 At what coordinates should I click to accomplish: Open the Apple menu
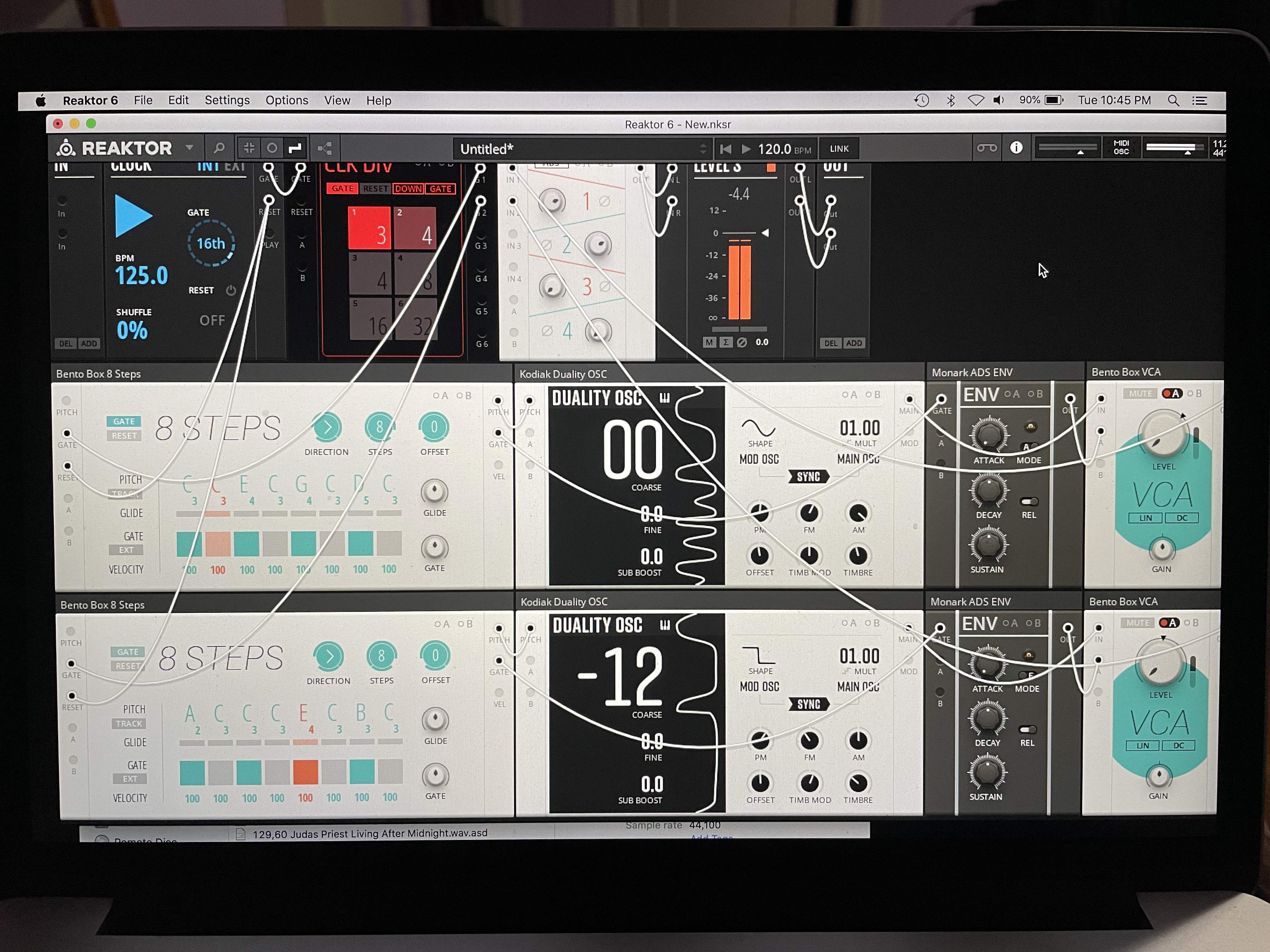click(x=41, y=101)
